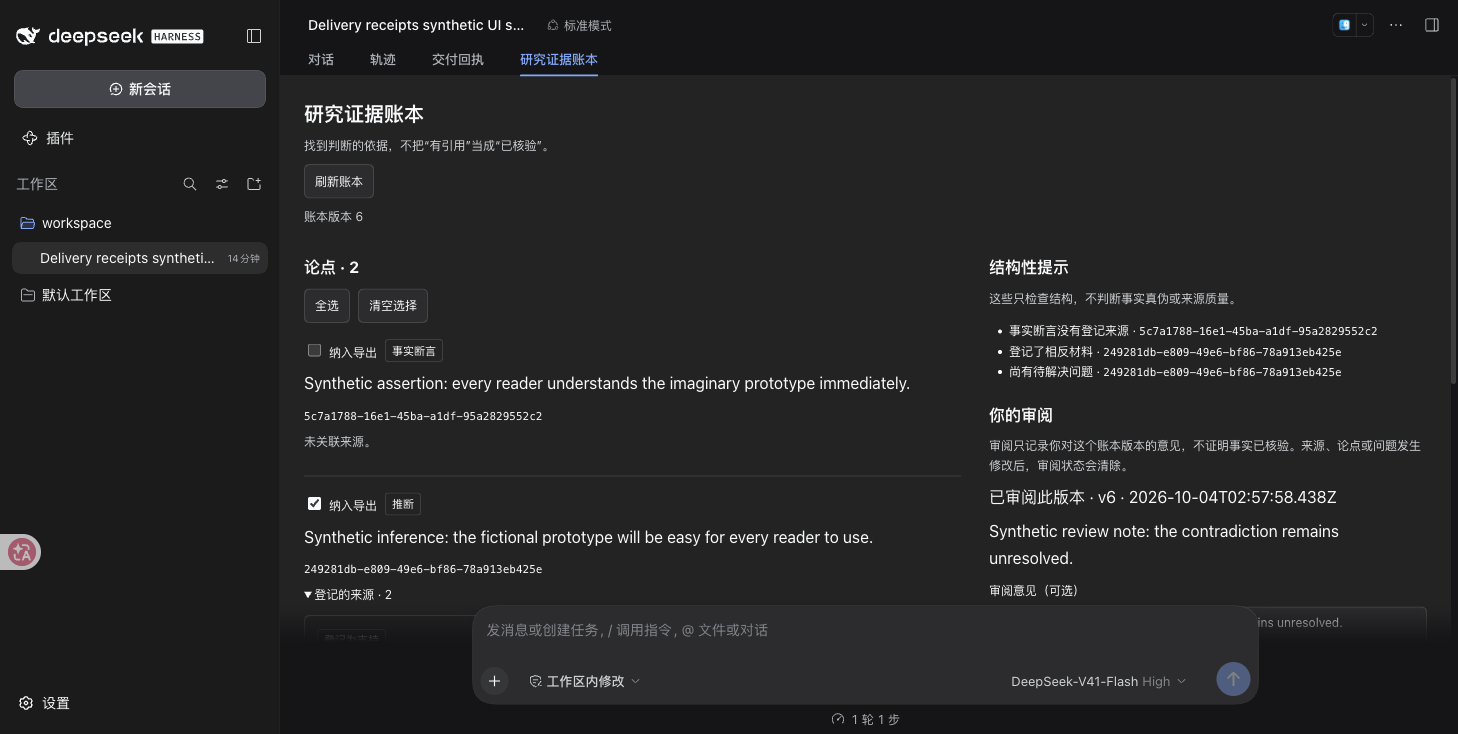Open the plugins puzzle icon
Image resolution: width=1458 pixels, height=734 pixels.
point(30,138)
